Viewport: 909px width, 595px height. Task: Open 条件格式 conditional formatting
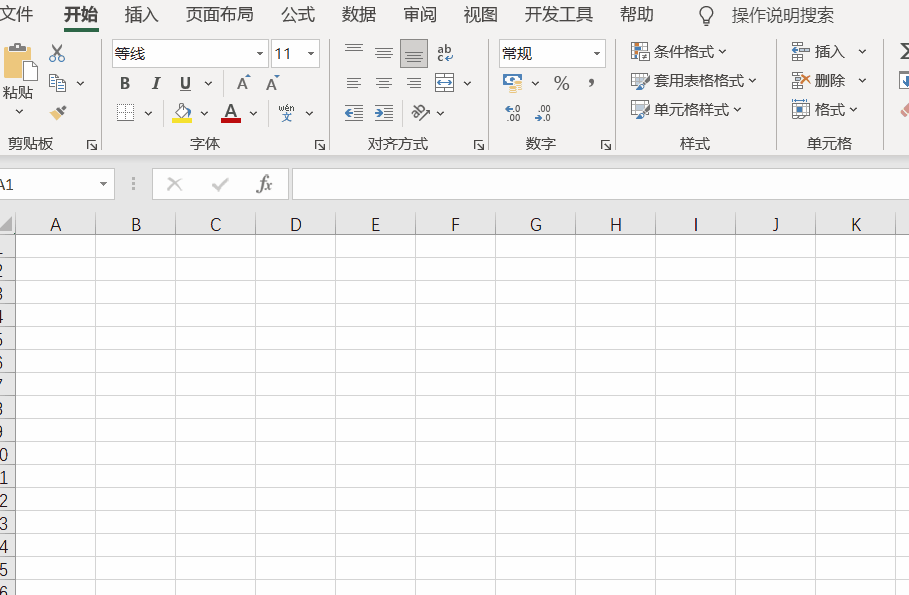coord(678,52)
